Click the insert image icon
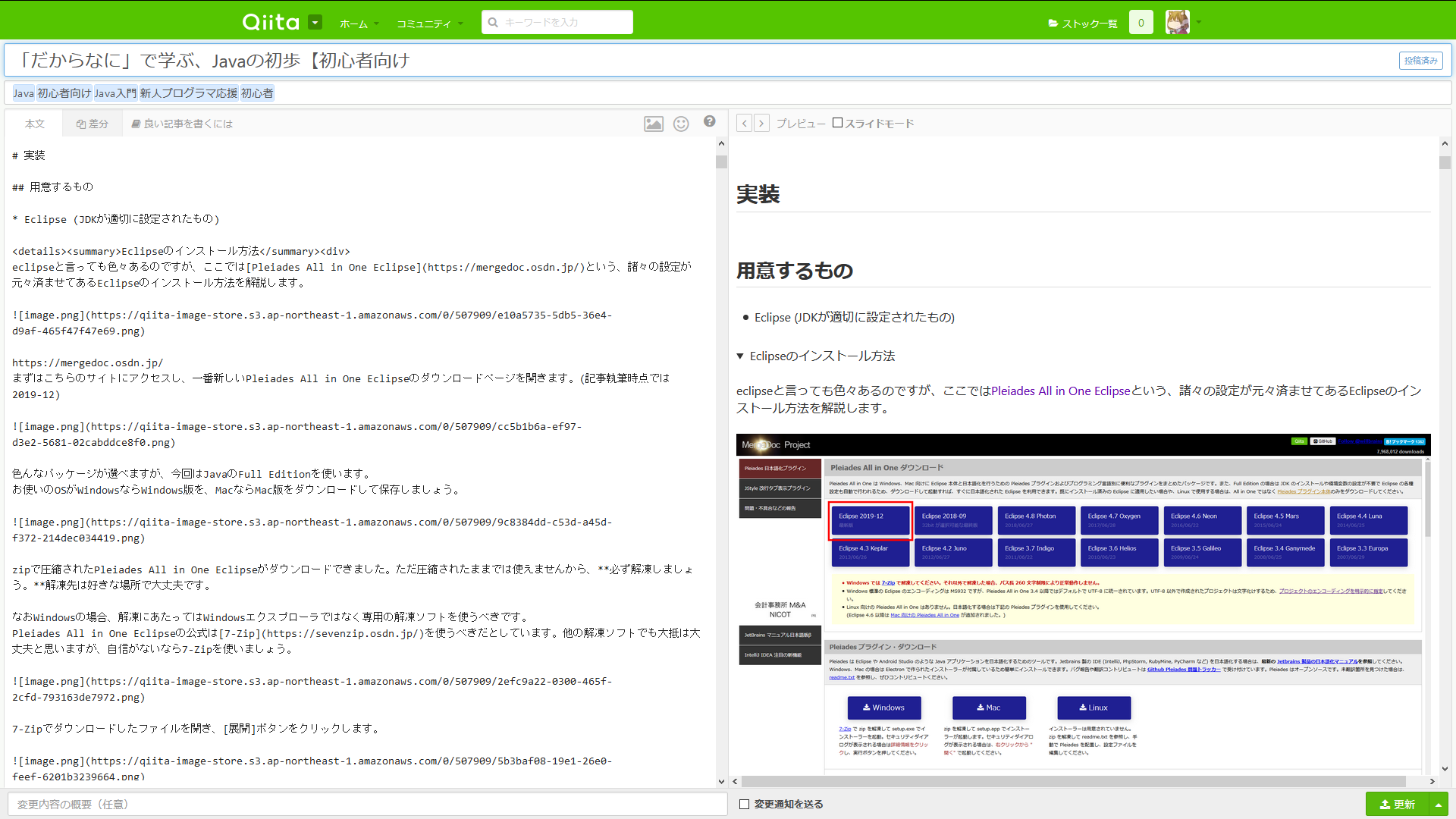Screen dimensions: 1456x819 [654, 124]
